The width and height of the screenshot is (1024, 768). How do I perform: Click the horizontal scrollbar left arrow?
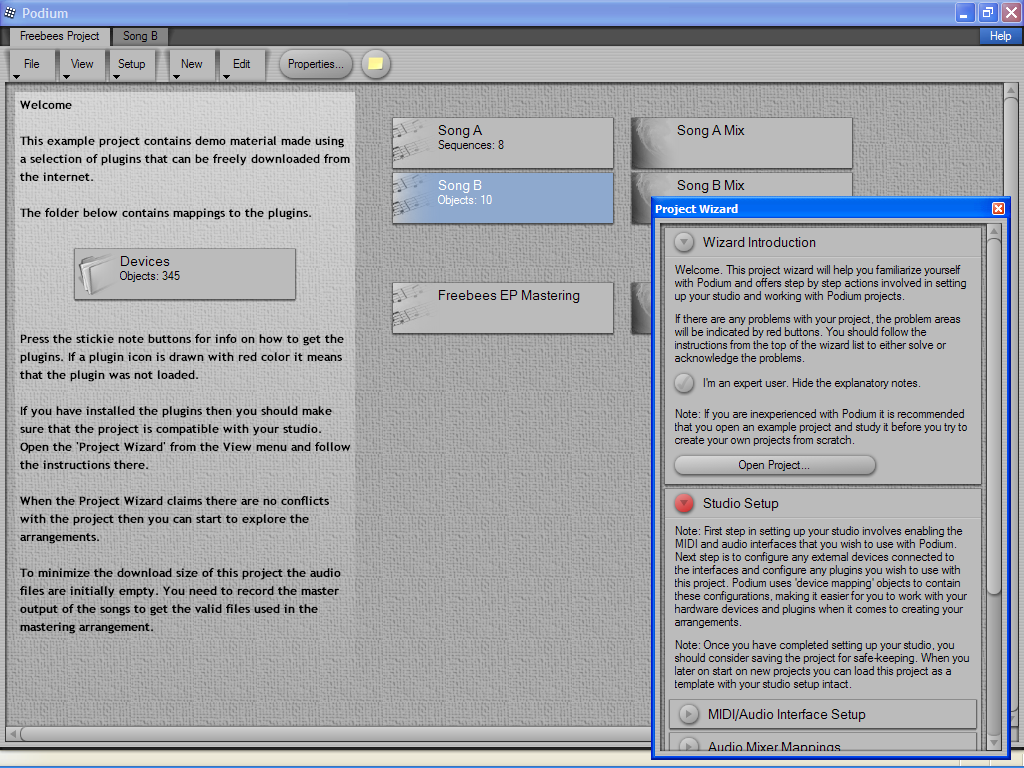click(x=12, y=734)
